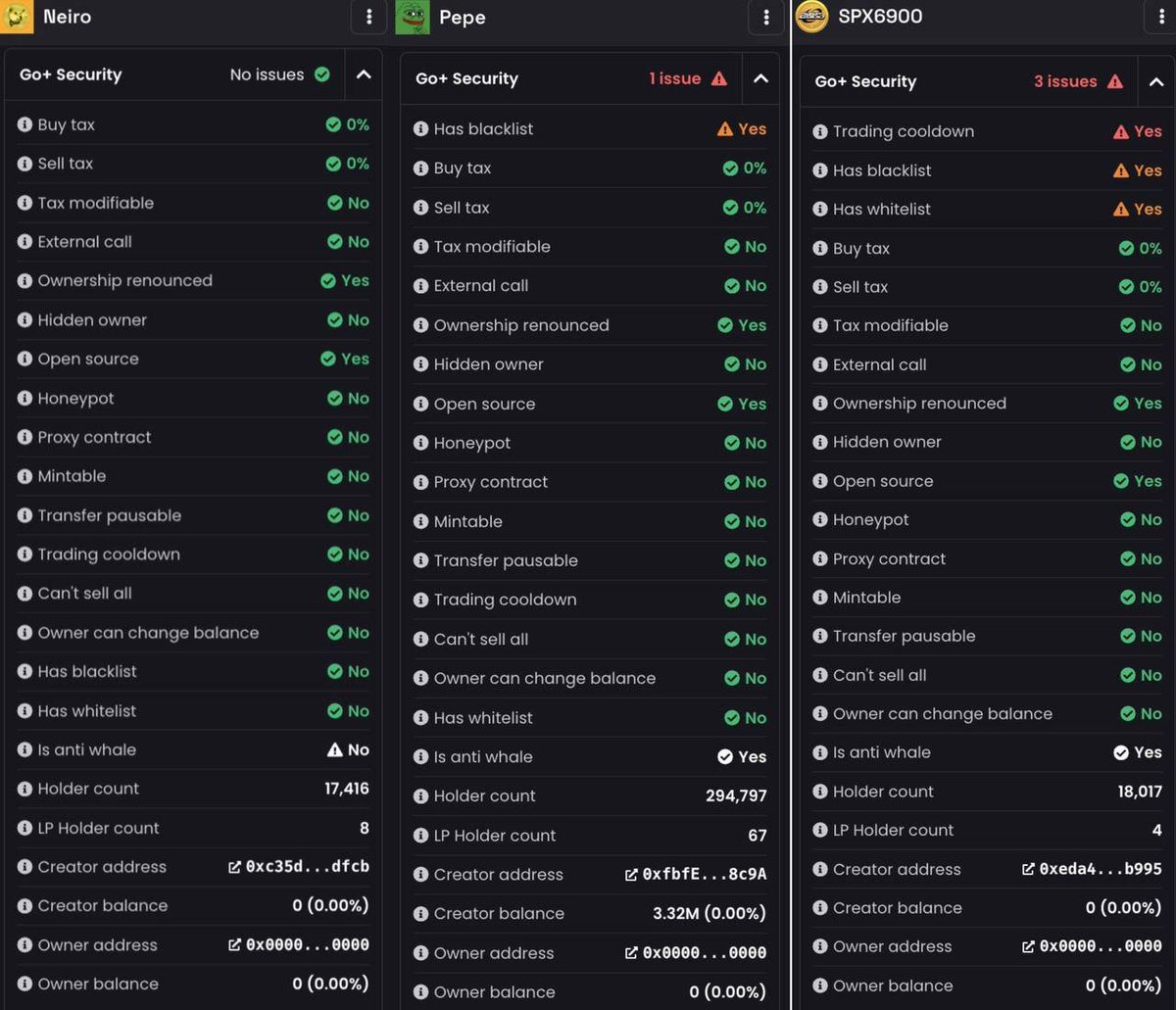This screenshot has width=1176, height=1010.
Task: Click info icon beside Neiro Buy tax
Action: tap(24, 124)
